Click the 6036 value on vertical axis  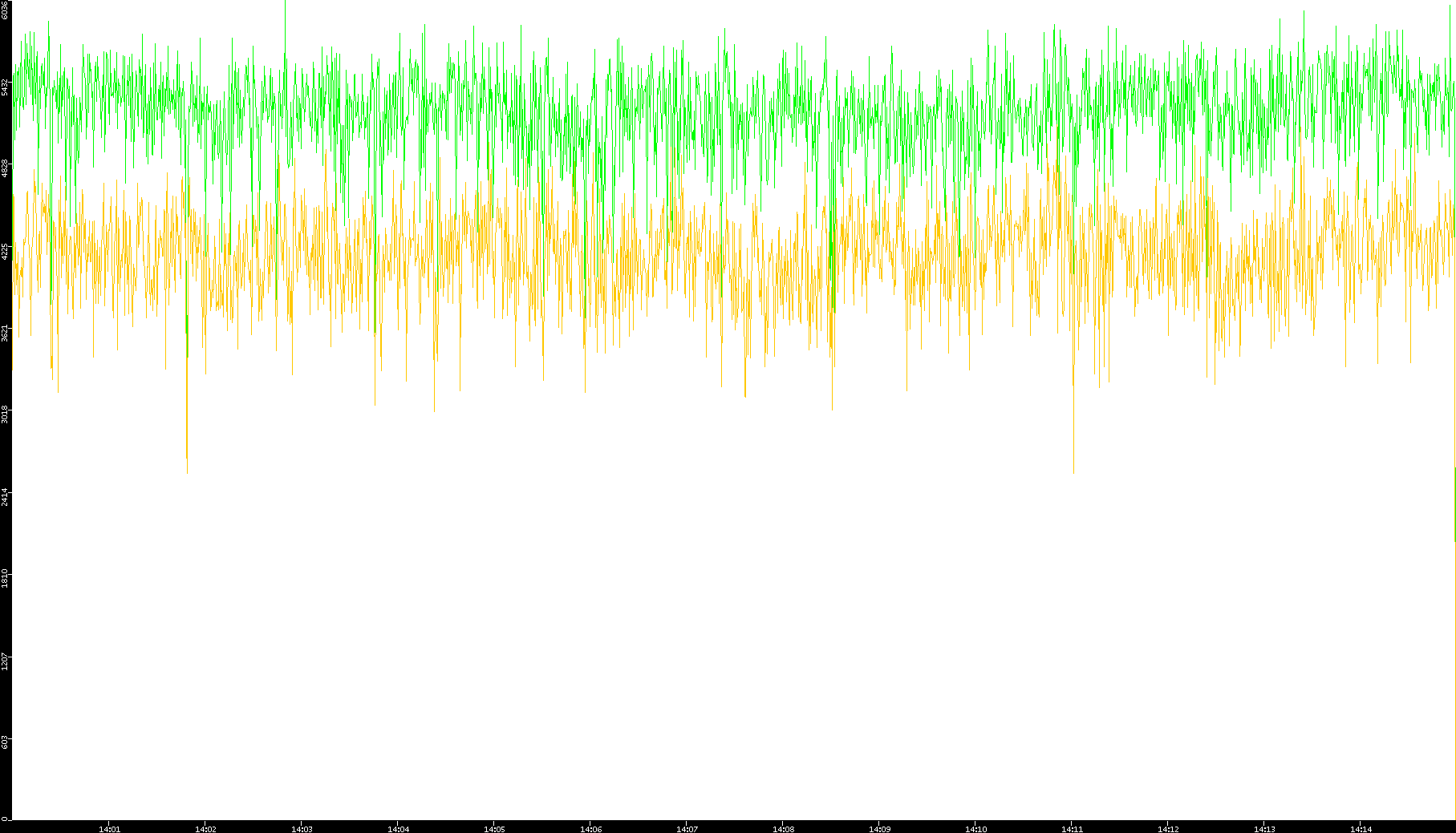pyautogui.click(x=5, y=10)
